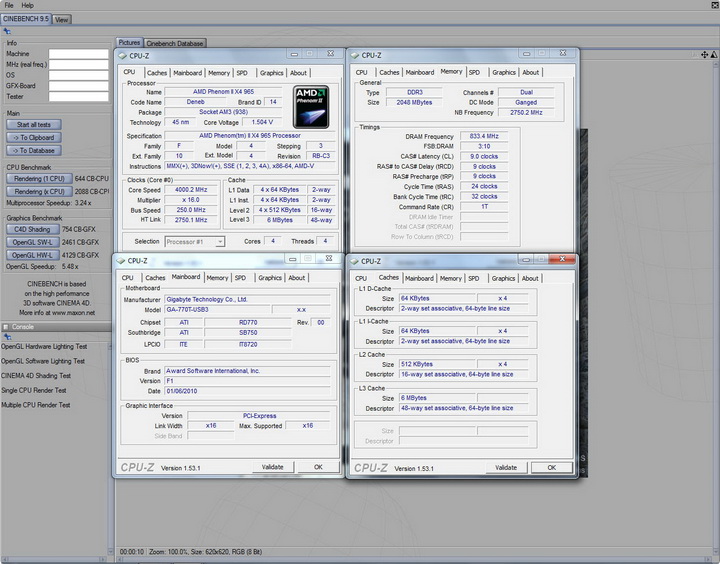Image resolution: width=720 pixels, height=564 pixels.
Task: Click the Model field GA-770T-USB3
Action: click(217, 310)
